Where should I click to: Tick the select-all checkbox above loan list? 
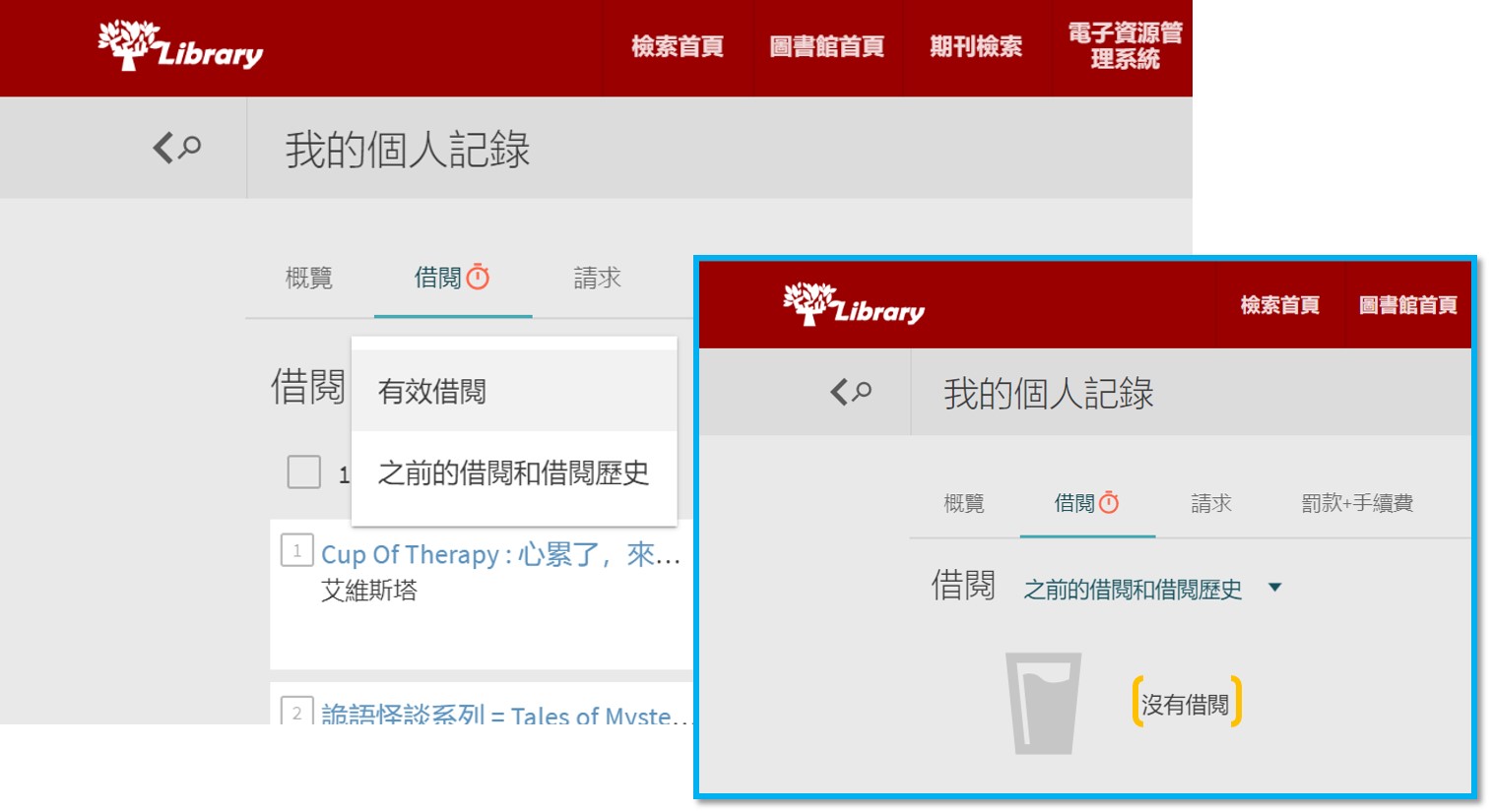[x=303, y=472]
